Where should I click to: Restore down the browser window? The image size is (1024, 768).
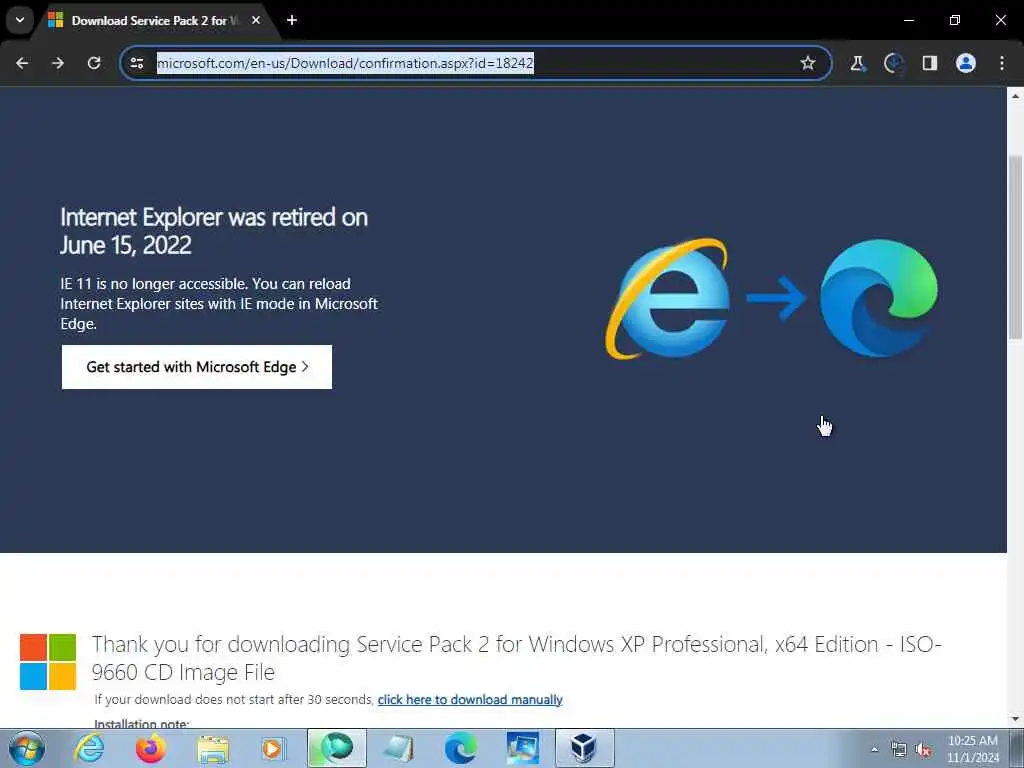pyautogui.click(x=955, y=20)
